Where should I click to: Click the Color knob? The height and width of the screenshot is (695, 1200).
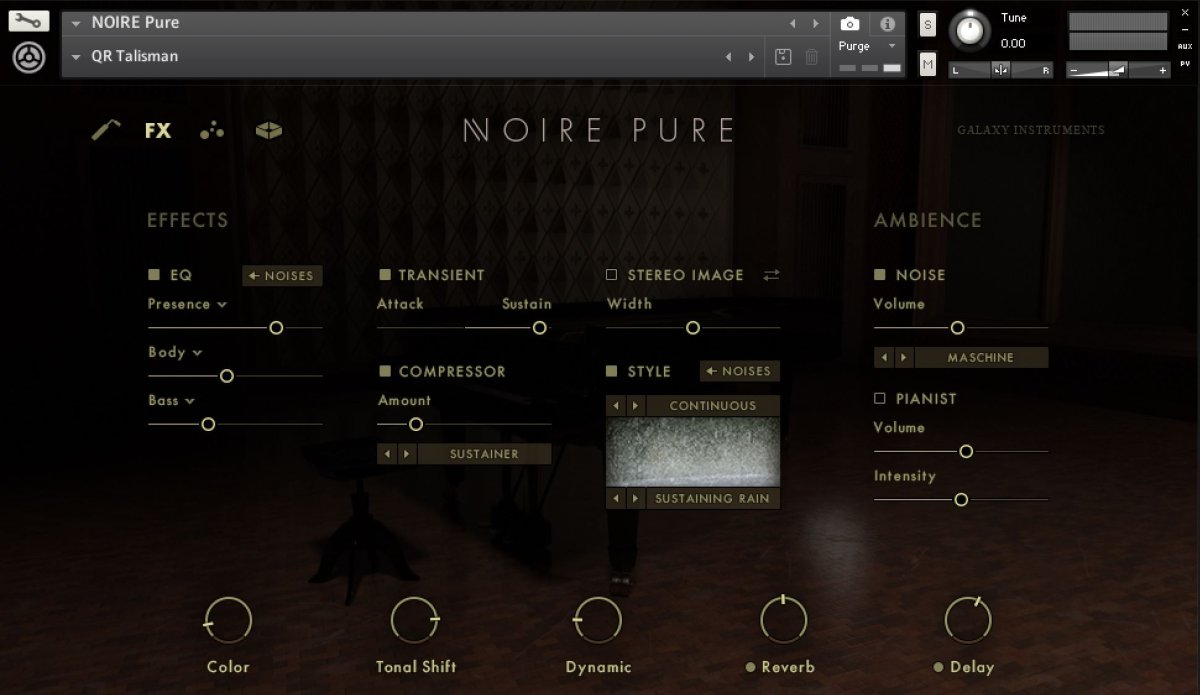[x=228, y=620]
